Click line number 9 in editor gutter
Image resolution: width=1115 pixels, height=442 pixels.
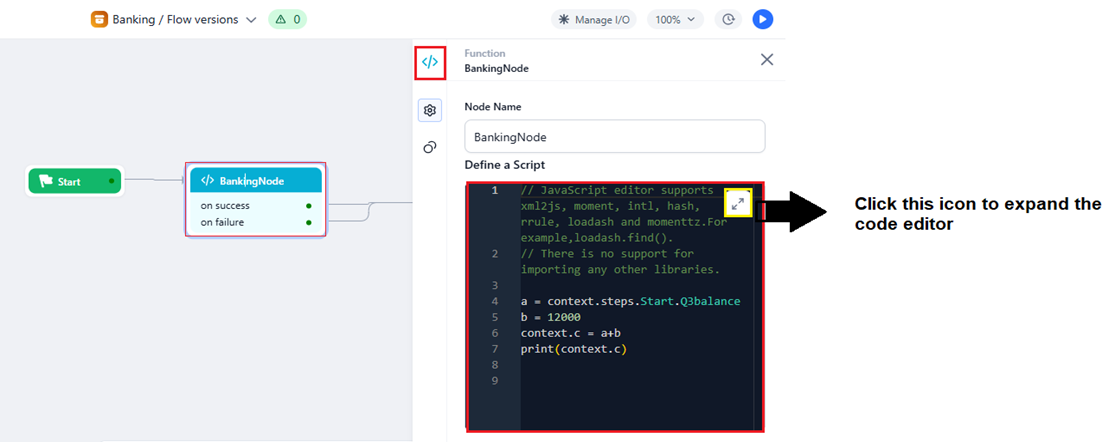(x=495, y=380)
